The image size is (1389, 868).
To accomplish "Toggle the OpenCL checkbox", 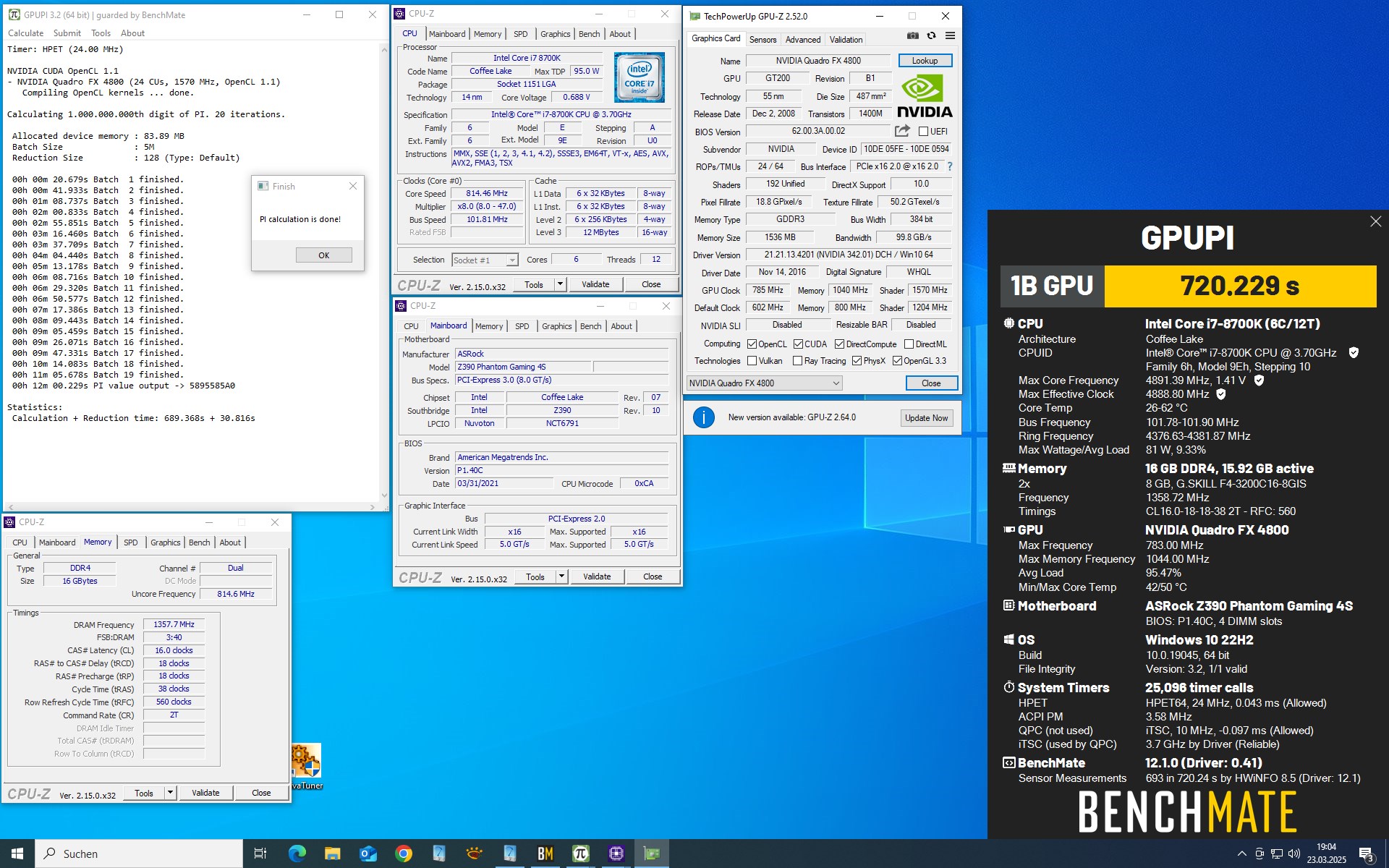I will coord(752,344).
